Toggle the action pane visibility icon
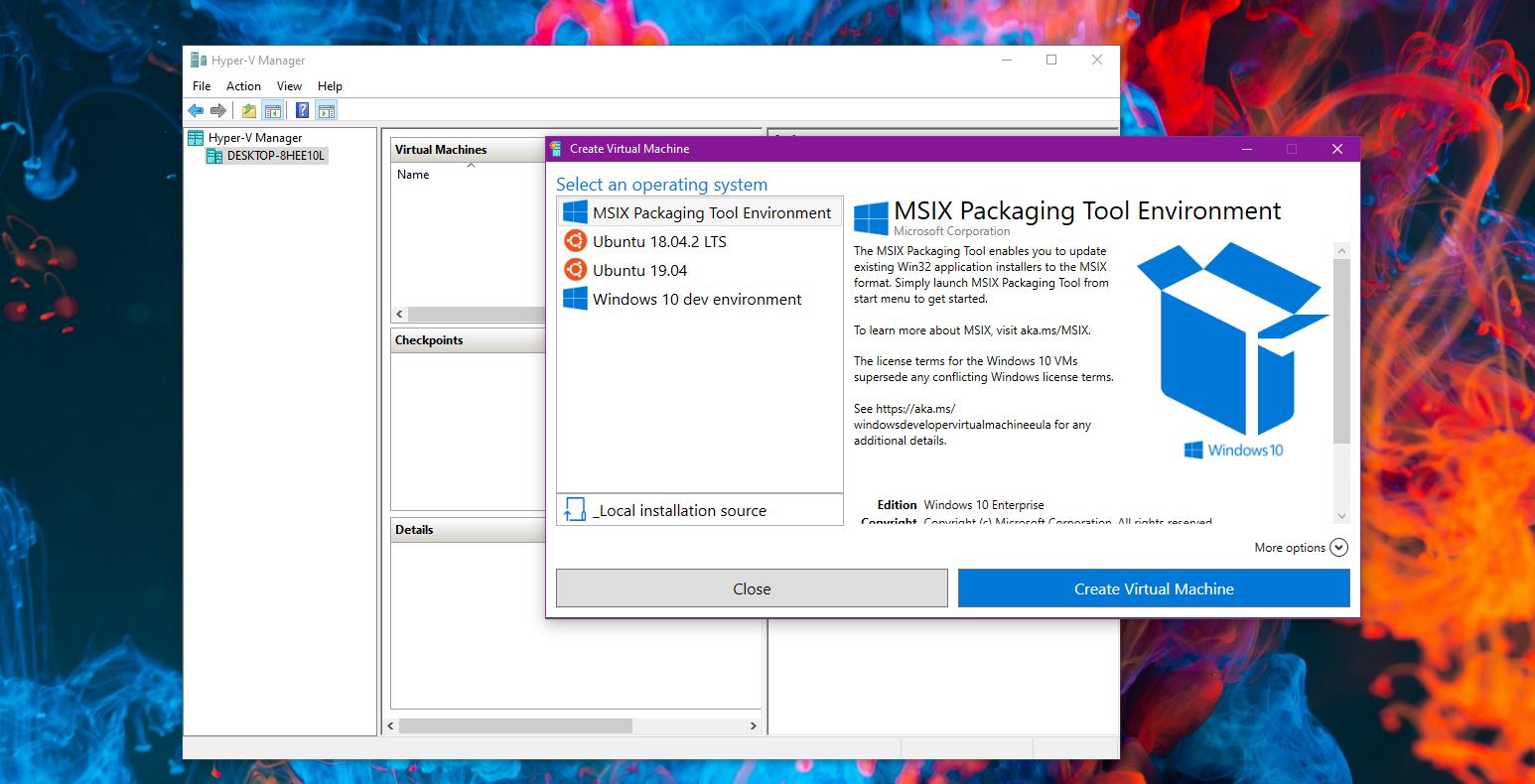This screenshot has height=784, width=1535. [x=327, y=109]
